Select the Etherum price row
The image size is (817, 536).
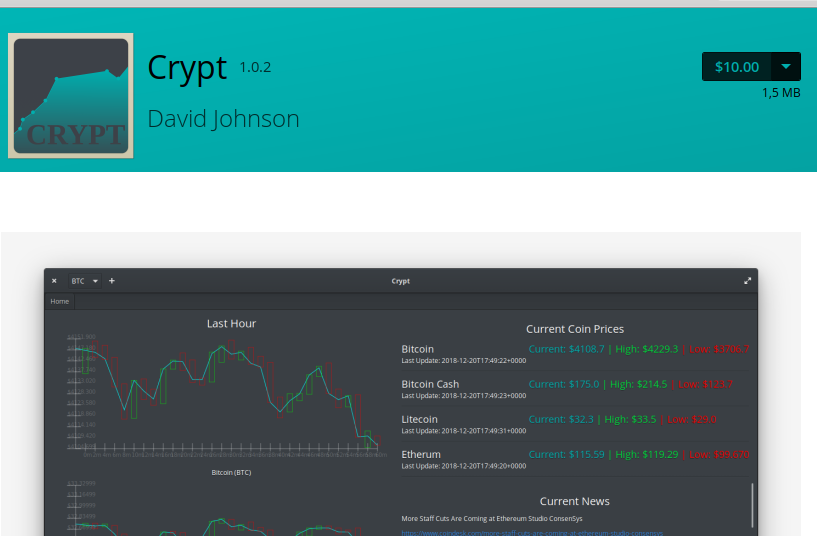[575, 458]
